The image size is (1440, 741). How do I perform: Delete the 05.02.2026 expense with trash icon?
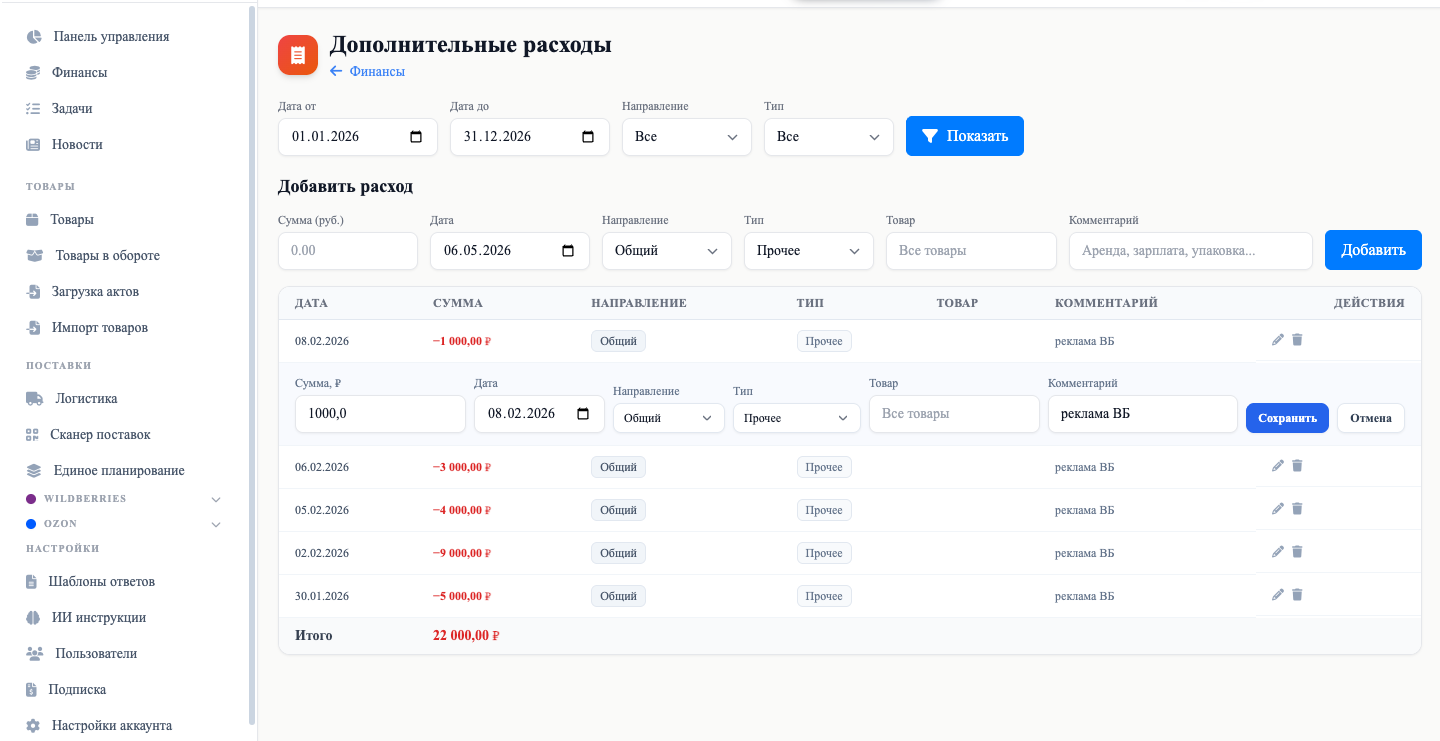click(1297, 509)
